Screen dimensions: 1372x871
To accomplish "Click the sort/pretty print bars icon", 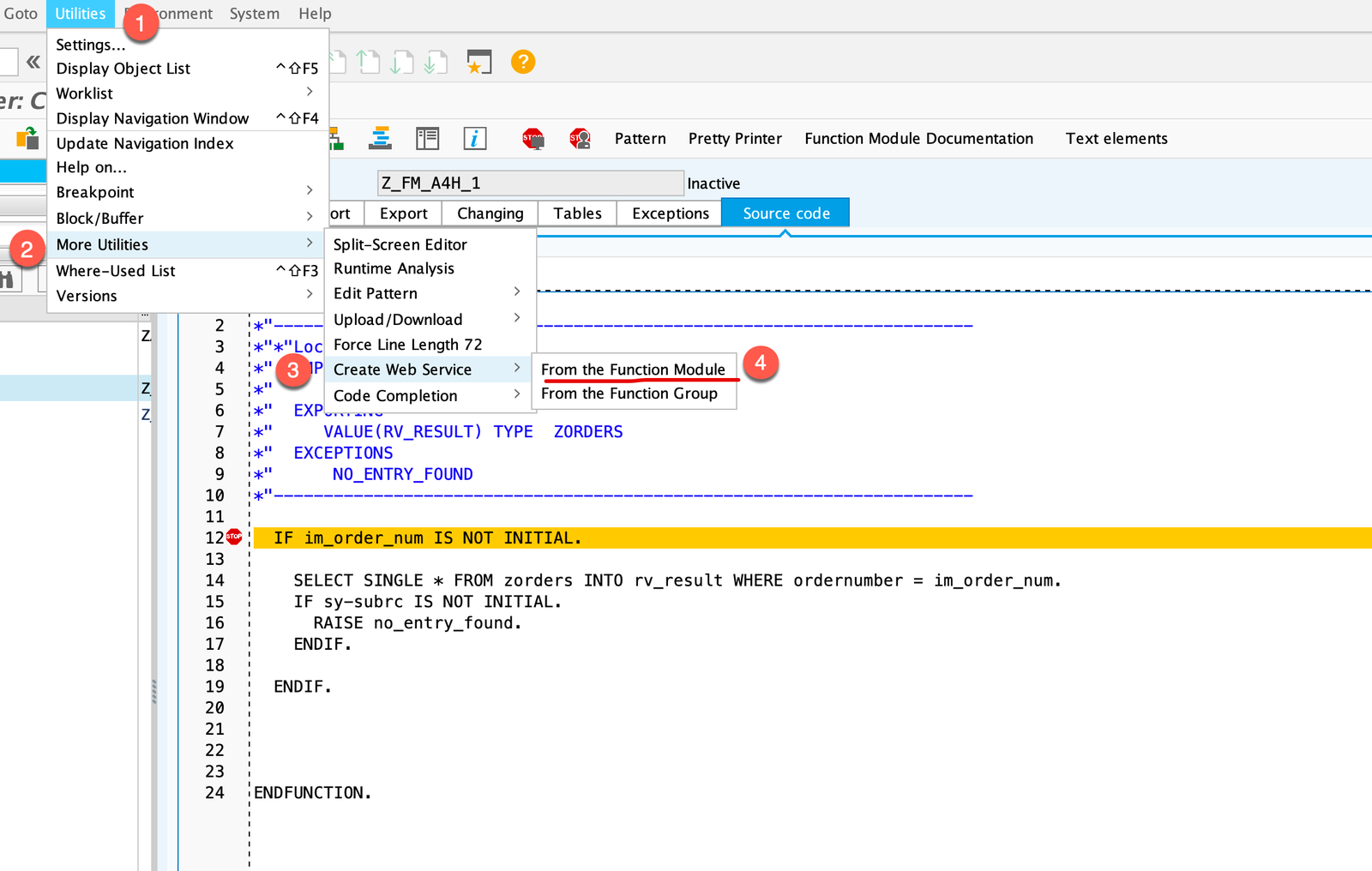I will point(380,138).
